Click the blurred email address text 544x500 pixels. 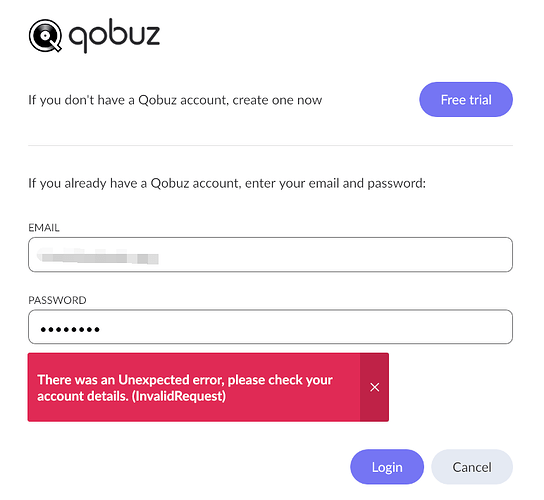click(x=98, y=257)
